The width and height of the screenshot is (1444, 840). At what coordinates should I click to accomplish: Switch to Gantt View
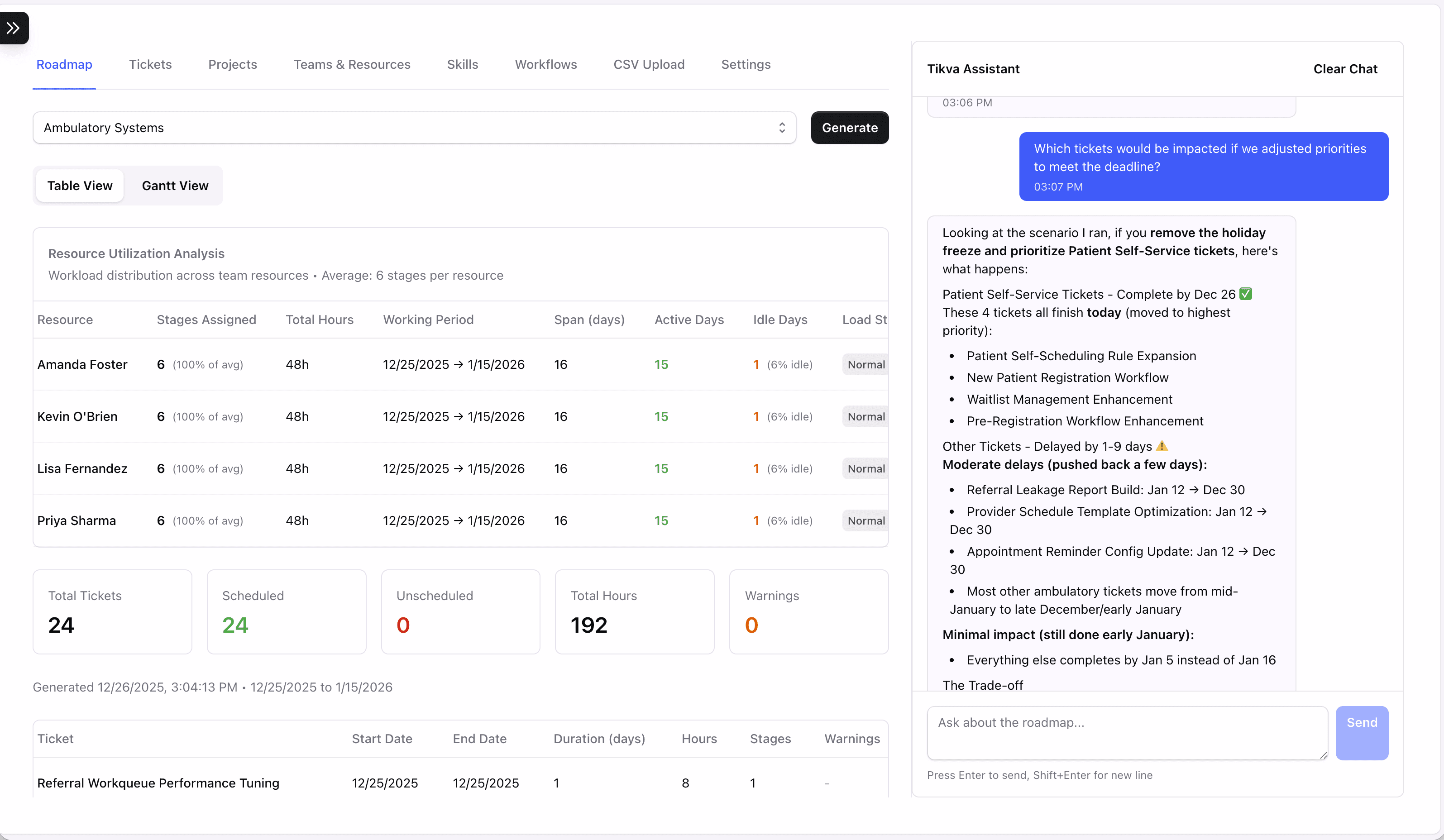pos(175,186)
